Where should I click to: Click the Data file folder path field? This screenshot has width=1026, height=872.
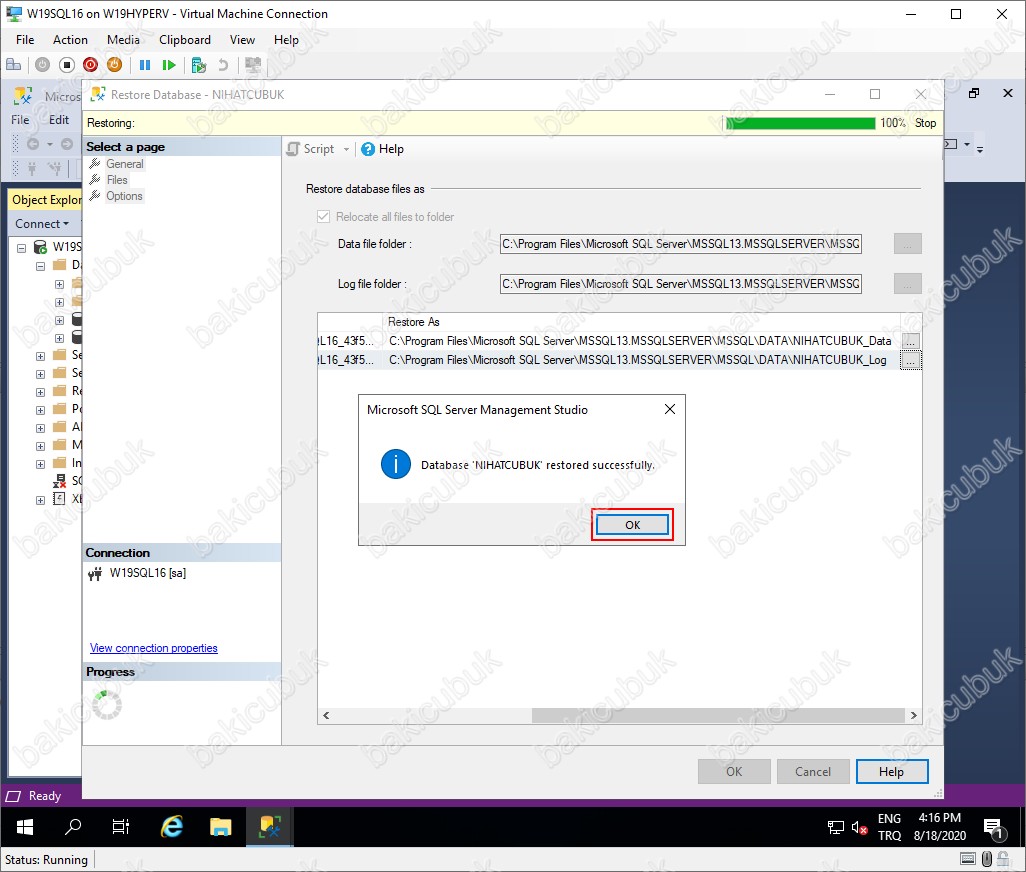pos(681,244)
